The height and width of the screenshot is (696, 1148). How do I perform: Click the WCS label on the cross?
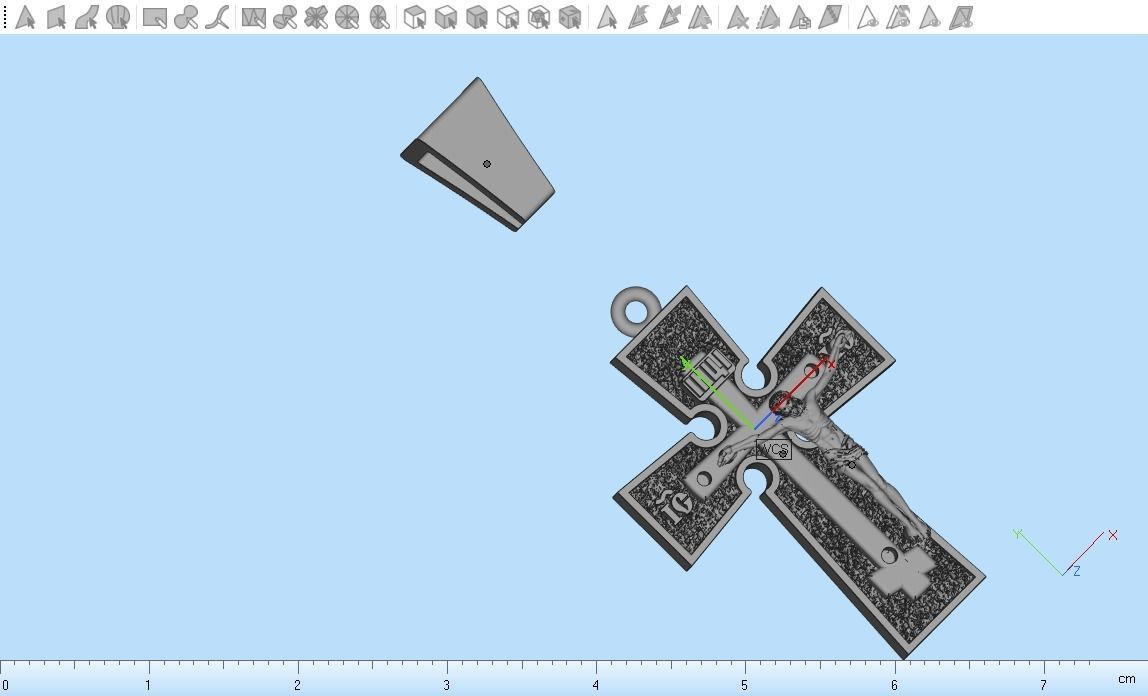click(x=773, y=449)
